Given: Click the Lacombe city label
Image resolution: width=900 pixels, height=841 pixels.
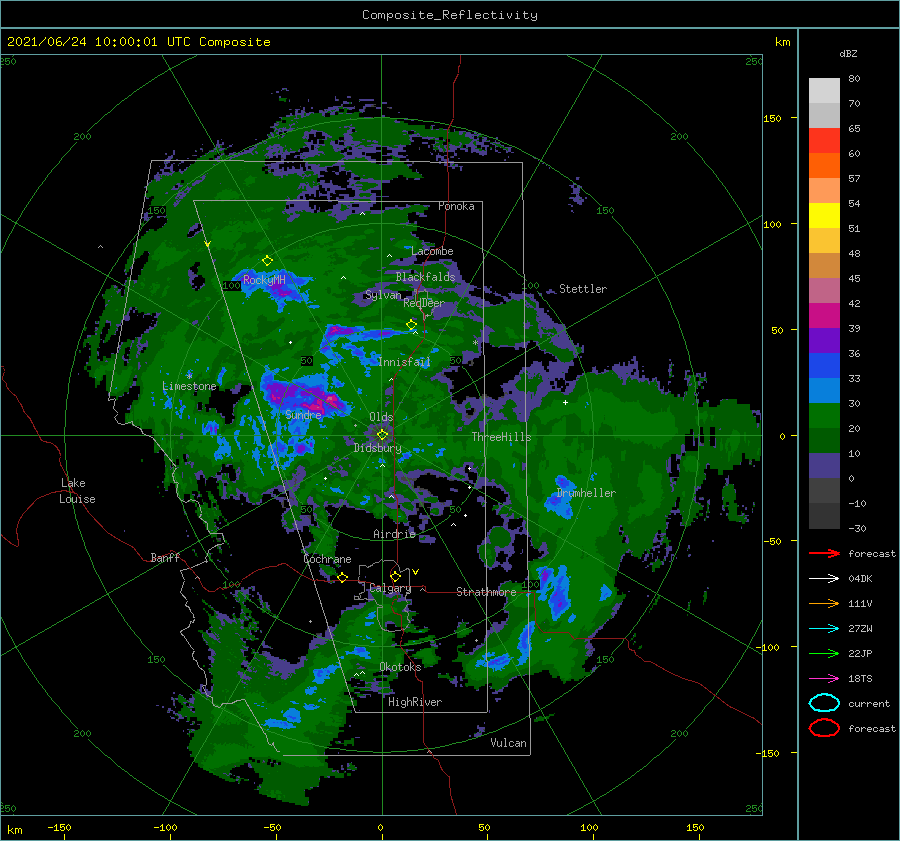Looking at the screenshot, I should (432, 251).
